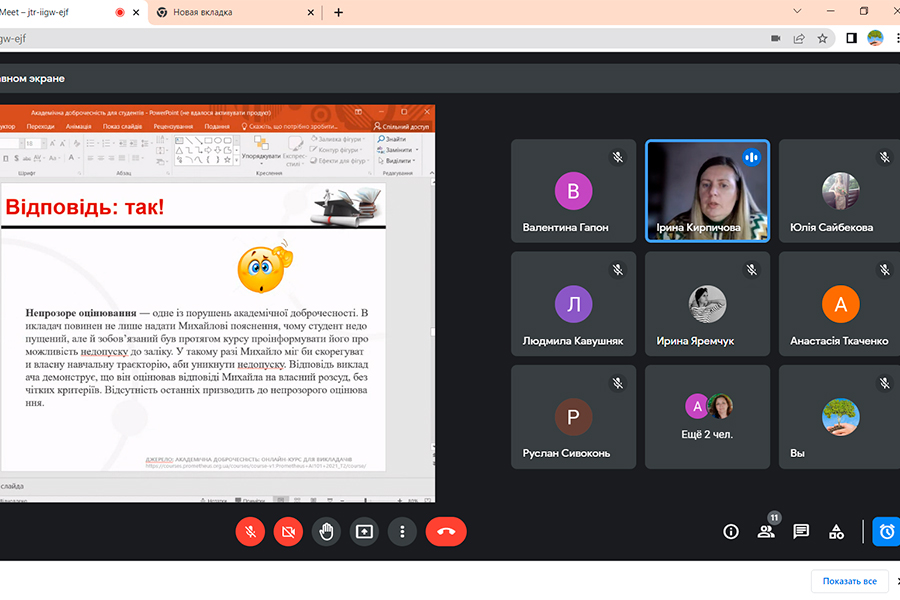Click the blue alarm clock extension button
This screenshot has height=600, width=900.
click(x=887, y=531)
